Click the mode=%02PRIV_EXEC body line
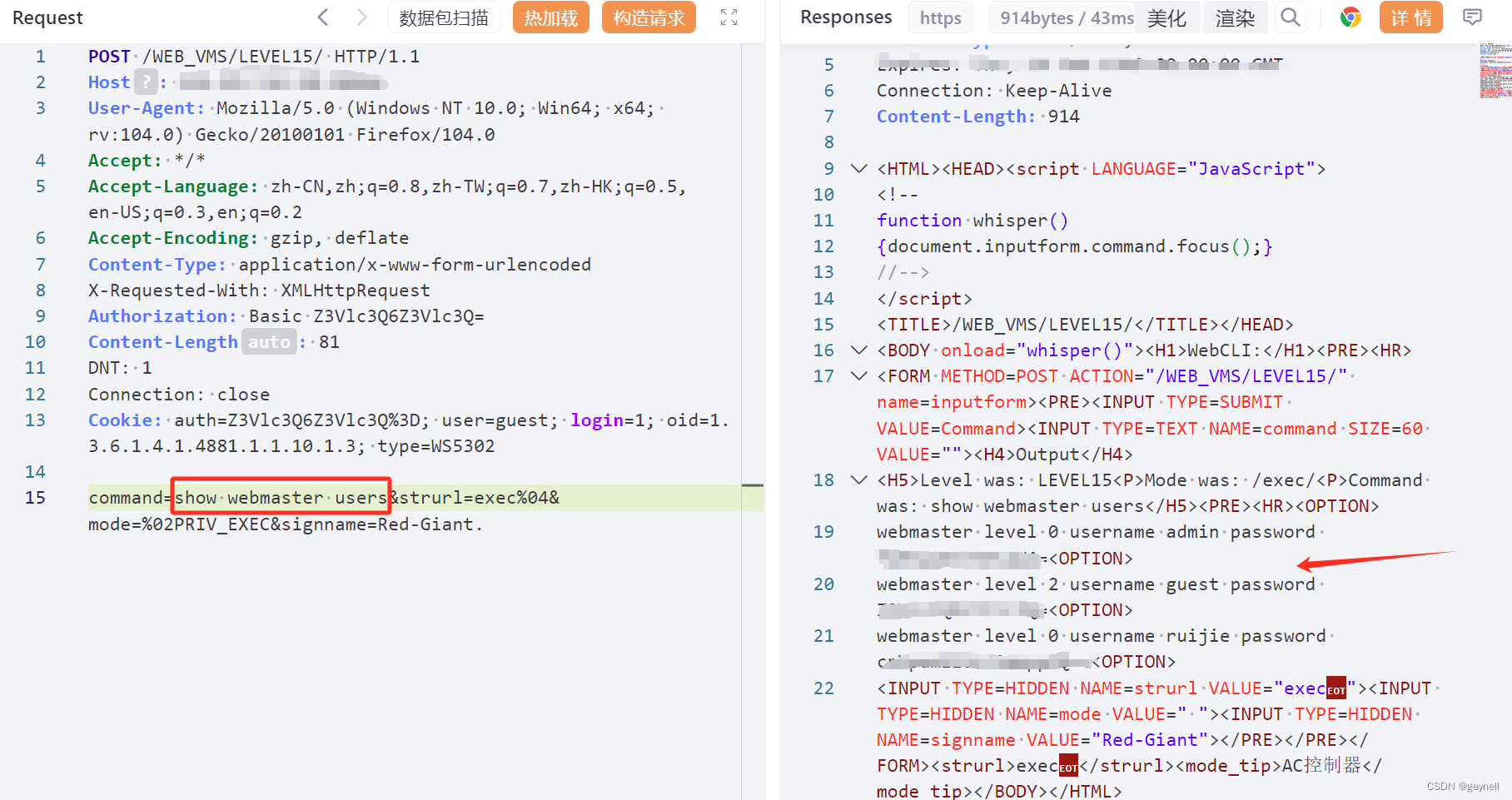Image resolution: width=1512 pixels, height=800 pixels. pos(286,524)
